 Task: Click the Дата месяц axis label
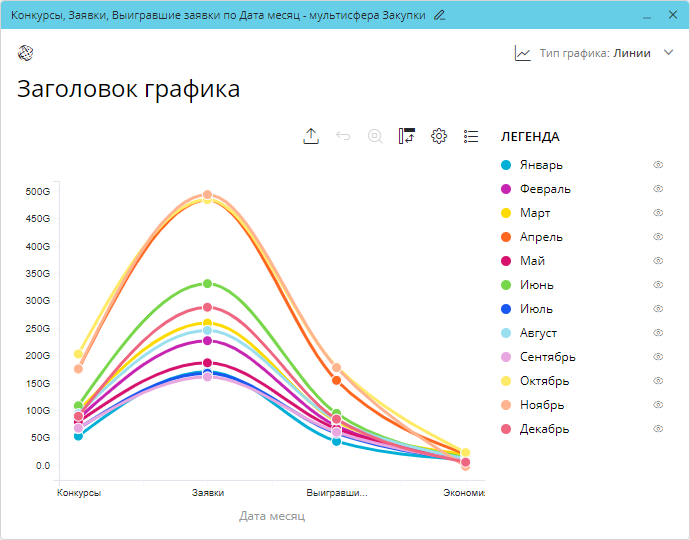[272, 516]
